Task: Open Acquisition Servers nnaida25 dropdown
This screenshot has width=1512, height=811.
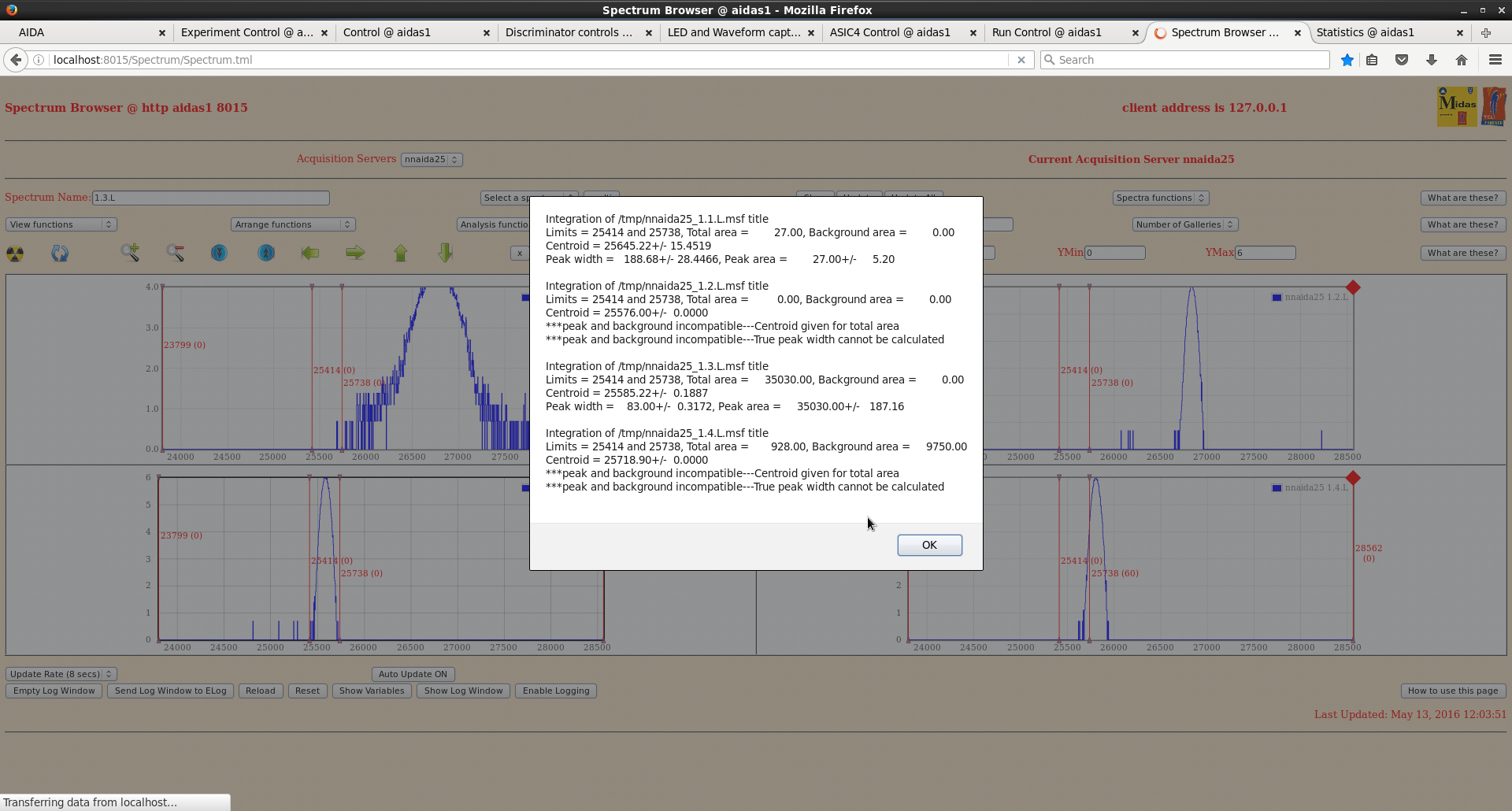Action: coord(432,159)
